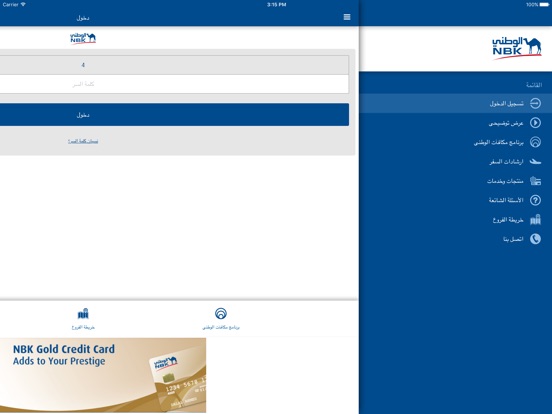Tap the products and services icon
Screen dimensions: 552x414
pos(535,181)
